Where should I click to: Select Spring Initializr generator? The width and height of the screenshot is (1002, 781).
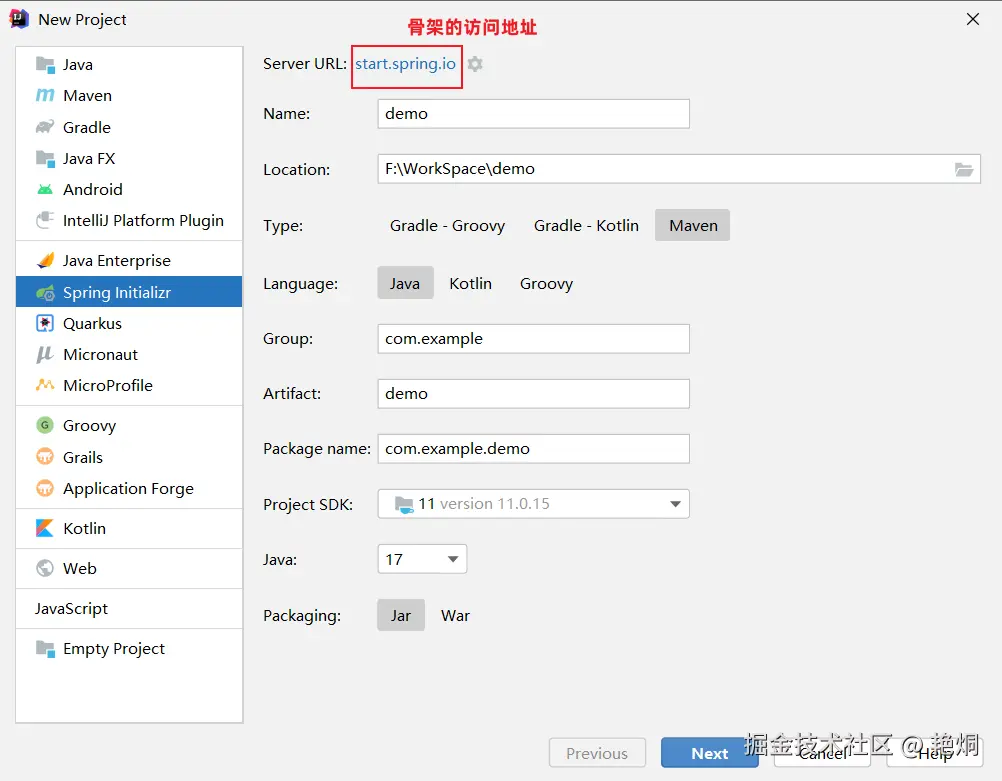click(129, 292)
